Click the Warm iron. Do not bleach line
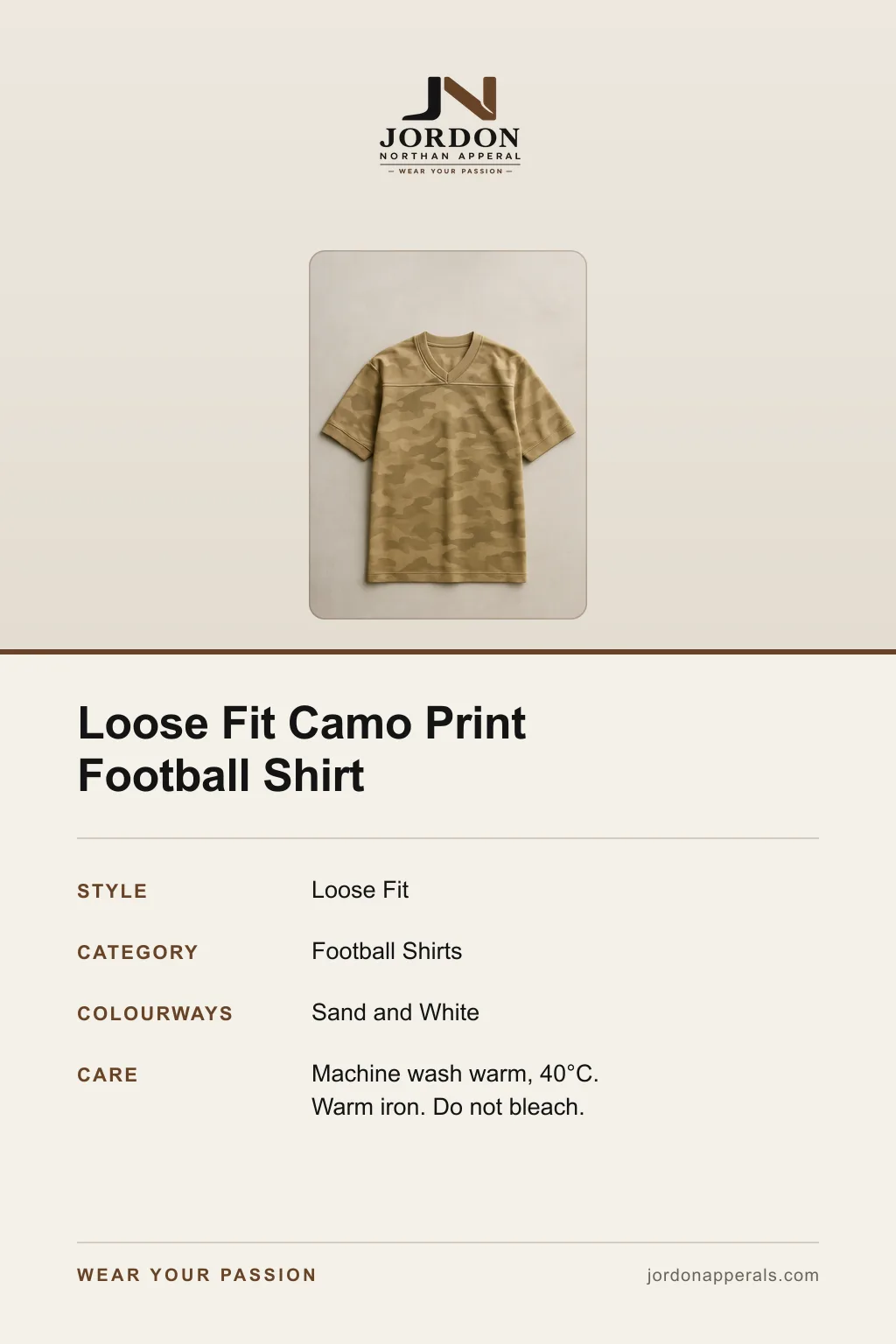The width and height of the screenshot is (896, 1344). 448,1107
